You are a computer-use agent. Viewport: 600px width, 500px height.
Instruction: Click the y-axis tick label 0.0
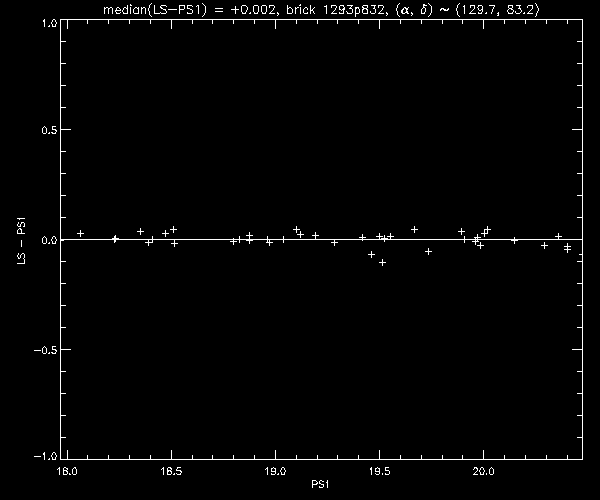[x=50, y=240]
